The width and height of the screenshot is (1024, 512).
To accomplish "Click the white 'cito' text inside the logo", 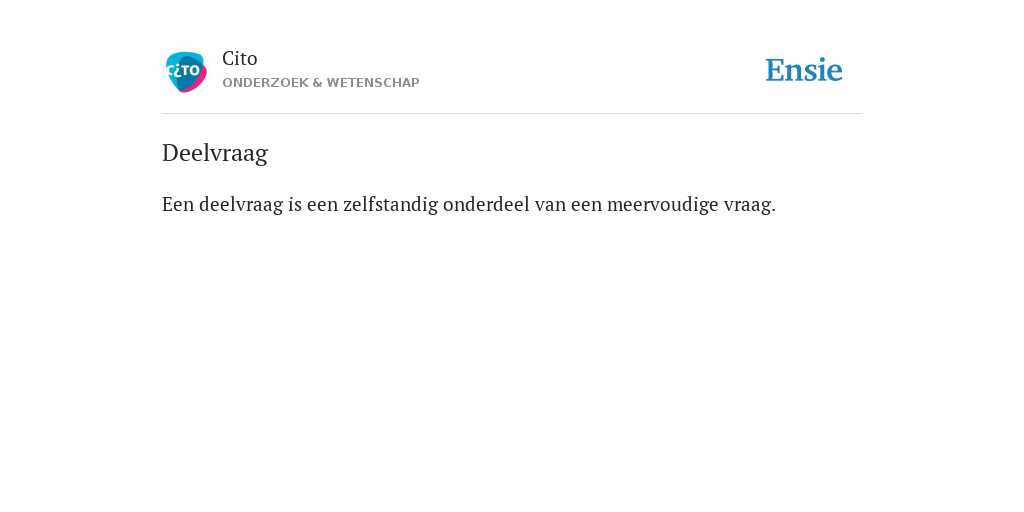I will coord(183,69).
